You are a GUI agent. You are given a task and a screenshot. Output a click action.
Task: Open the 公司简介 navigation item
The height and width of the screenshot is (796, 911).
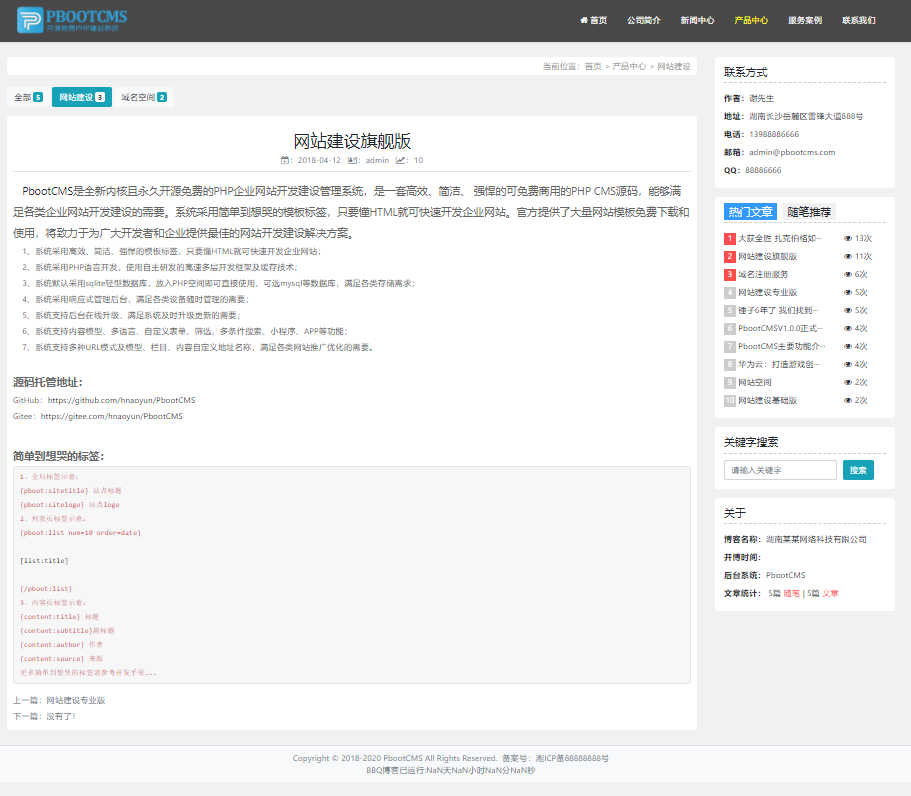[x=644, y=20]
